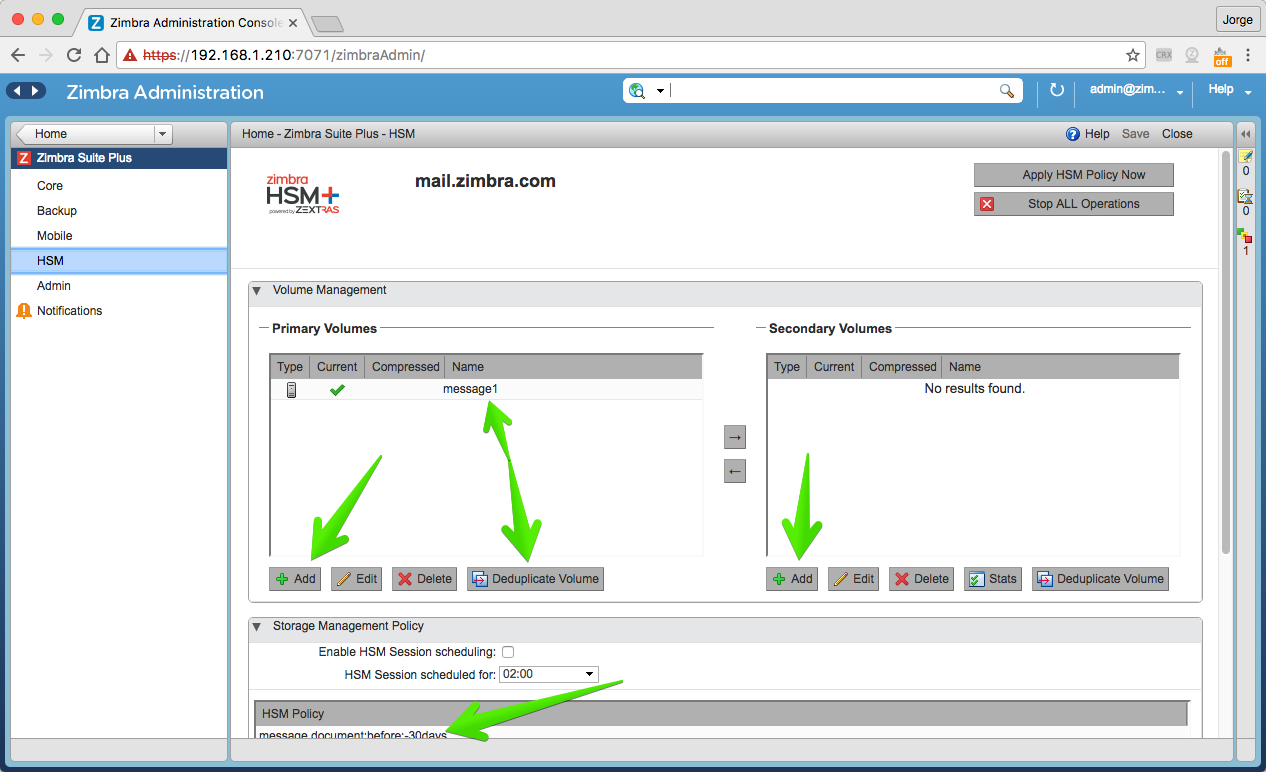The height and width of the screenshot is (772, 1266).
Task: Click Help link with question icon
Action: (x=1087, y=134)
